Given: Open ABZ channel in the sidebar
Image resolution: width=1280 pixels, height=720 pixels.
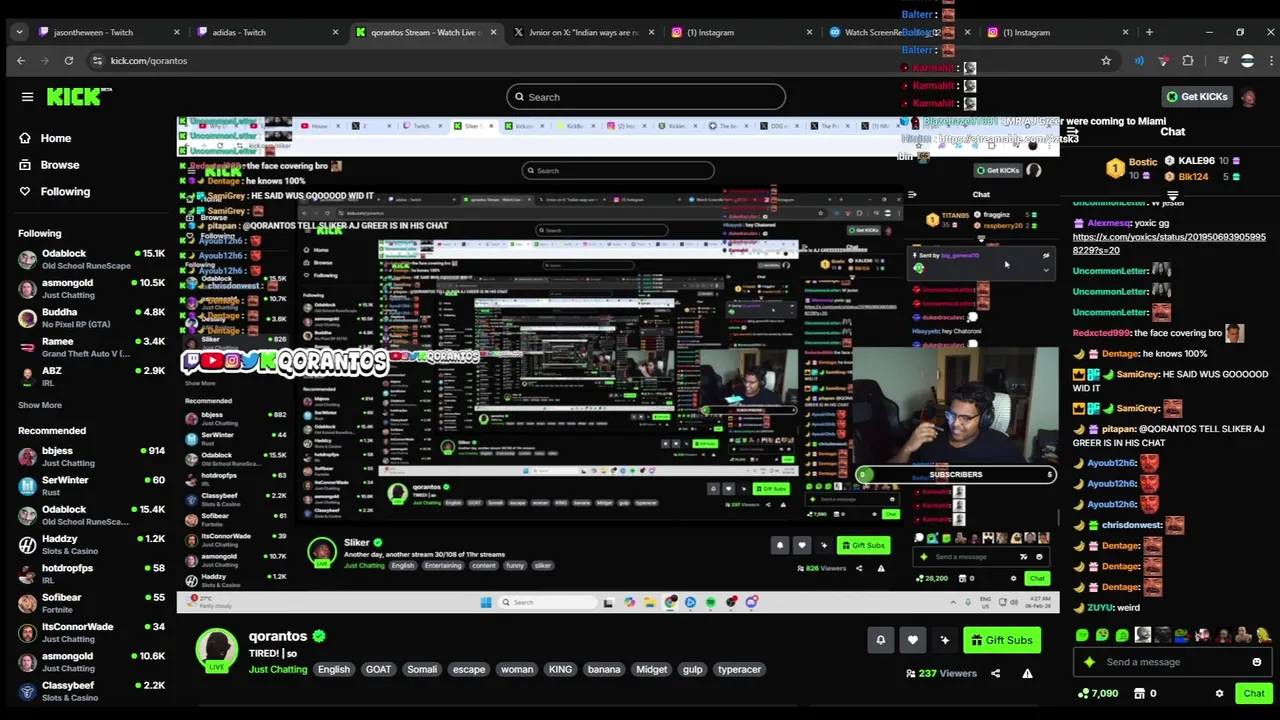Looking at the screenshot, I should (x=91, y=376).
